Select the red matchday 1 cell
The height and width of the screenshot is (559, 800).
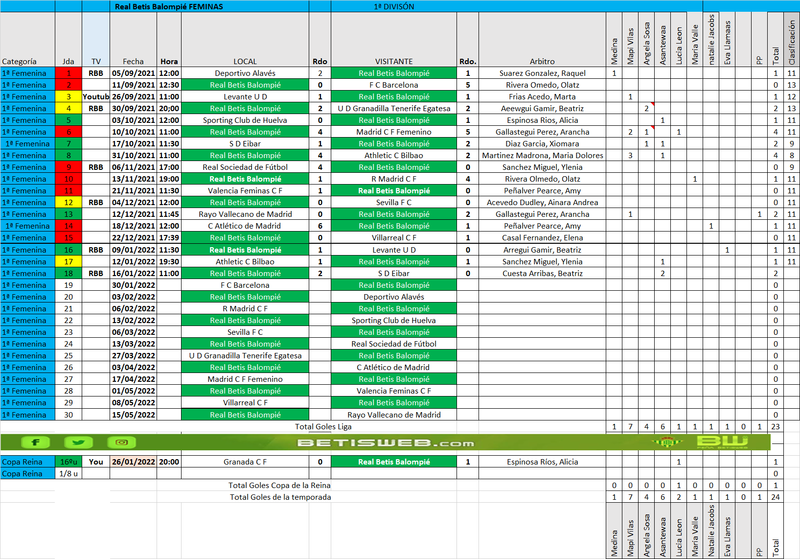(x=68, y=73)
